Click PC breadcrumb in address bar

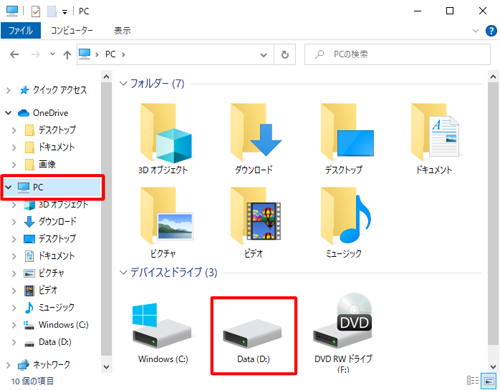coord(110,54)
